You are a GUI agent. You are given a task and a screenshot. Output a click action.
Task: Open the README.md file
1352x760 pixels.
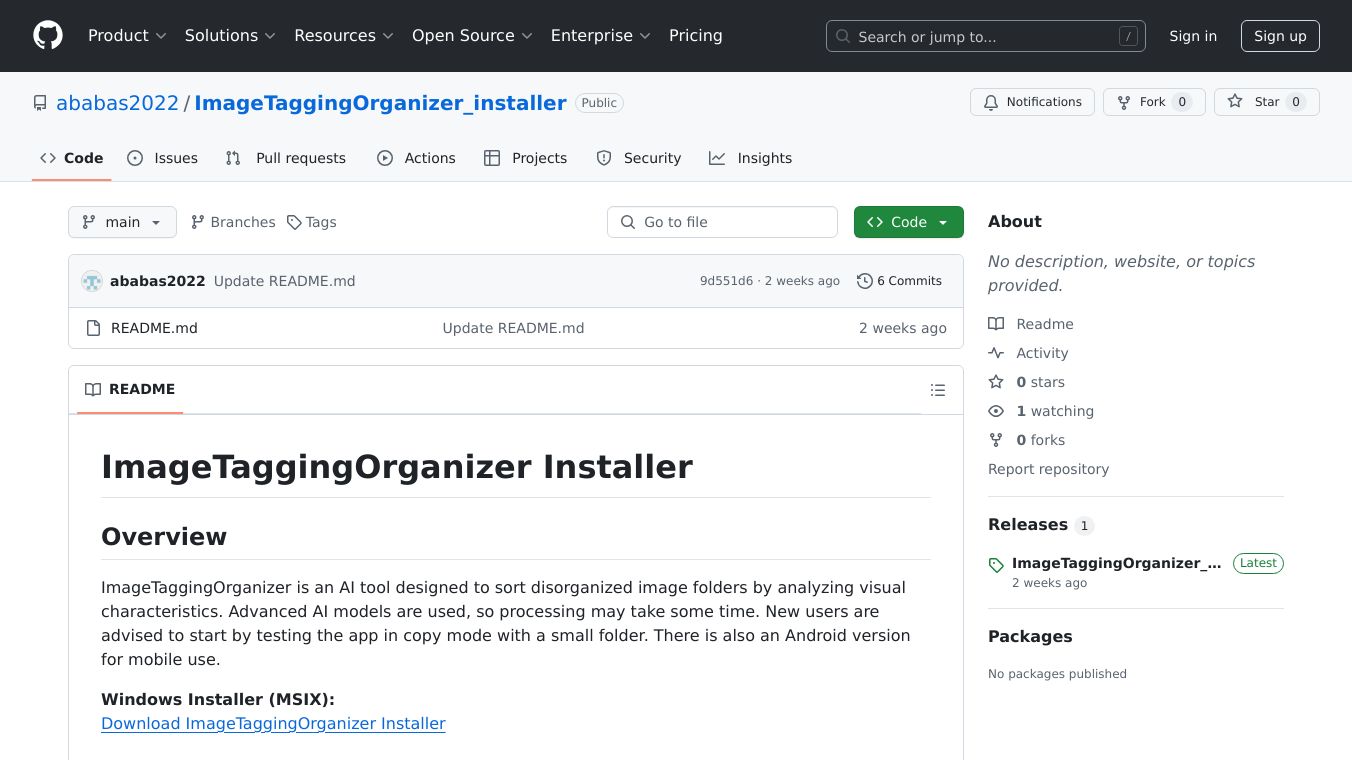click(154, 328)
